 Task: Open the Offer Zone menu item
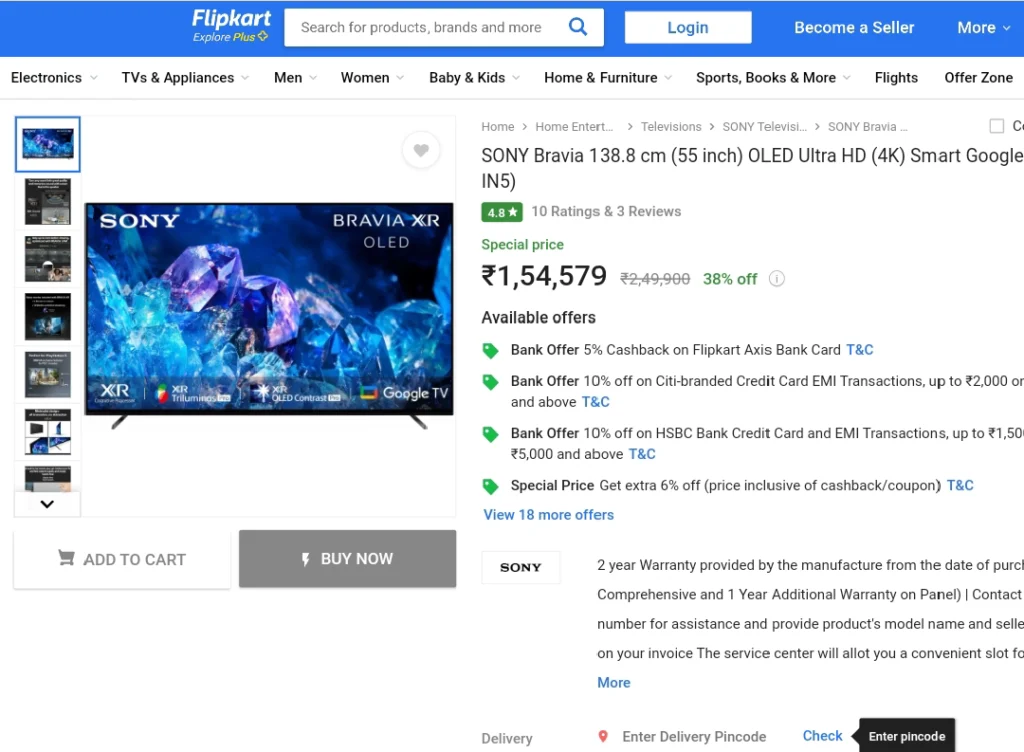(978, 78)
